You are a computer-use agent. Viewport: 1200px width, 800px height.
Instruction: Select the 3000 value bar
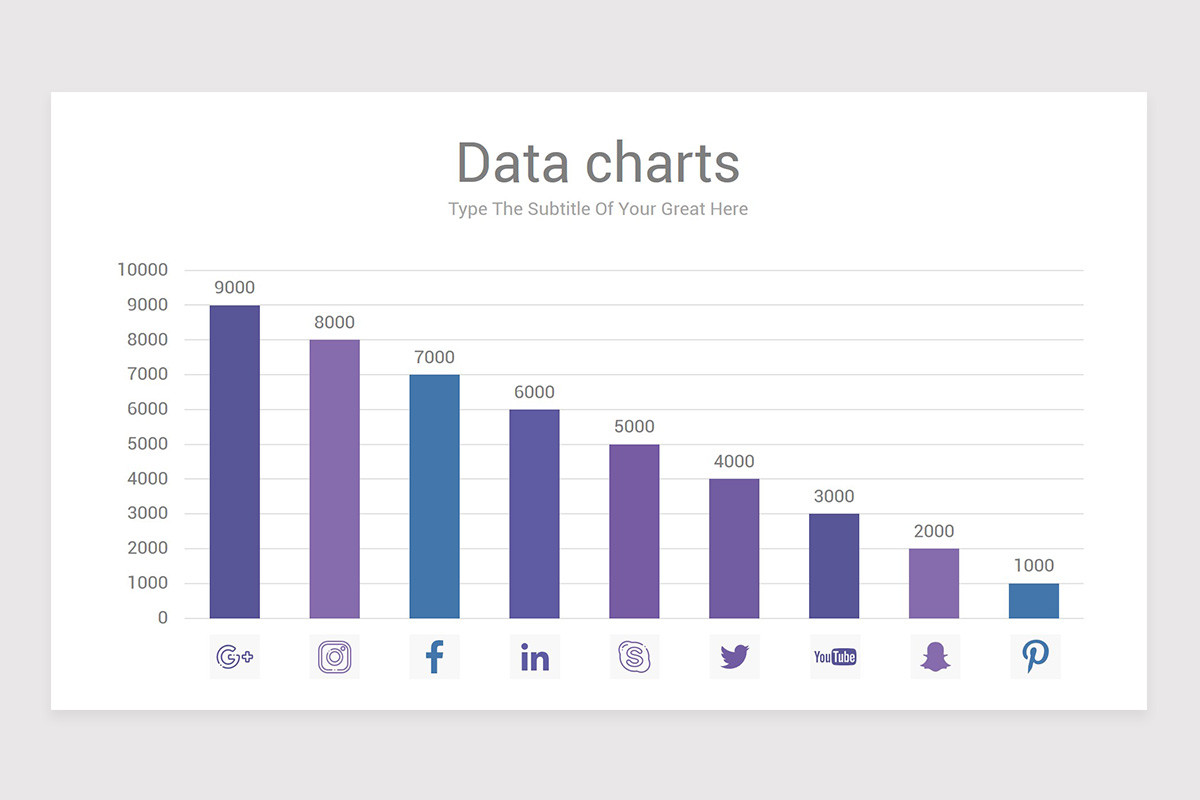[x=834, y=566]
